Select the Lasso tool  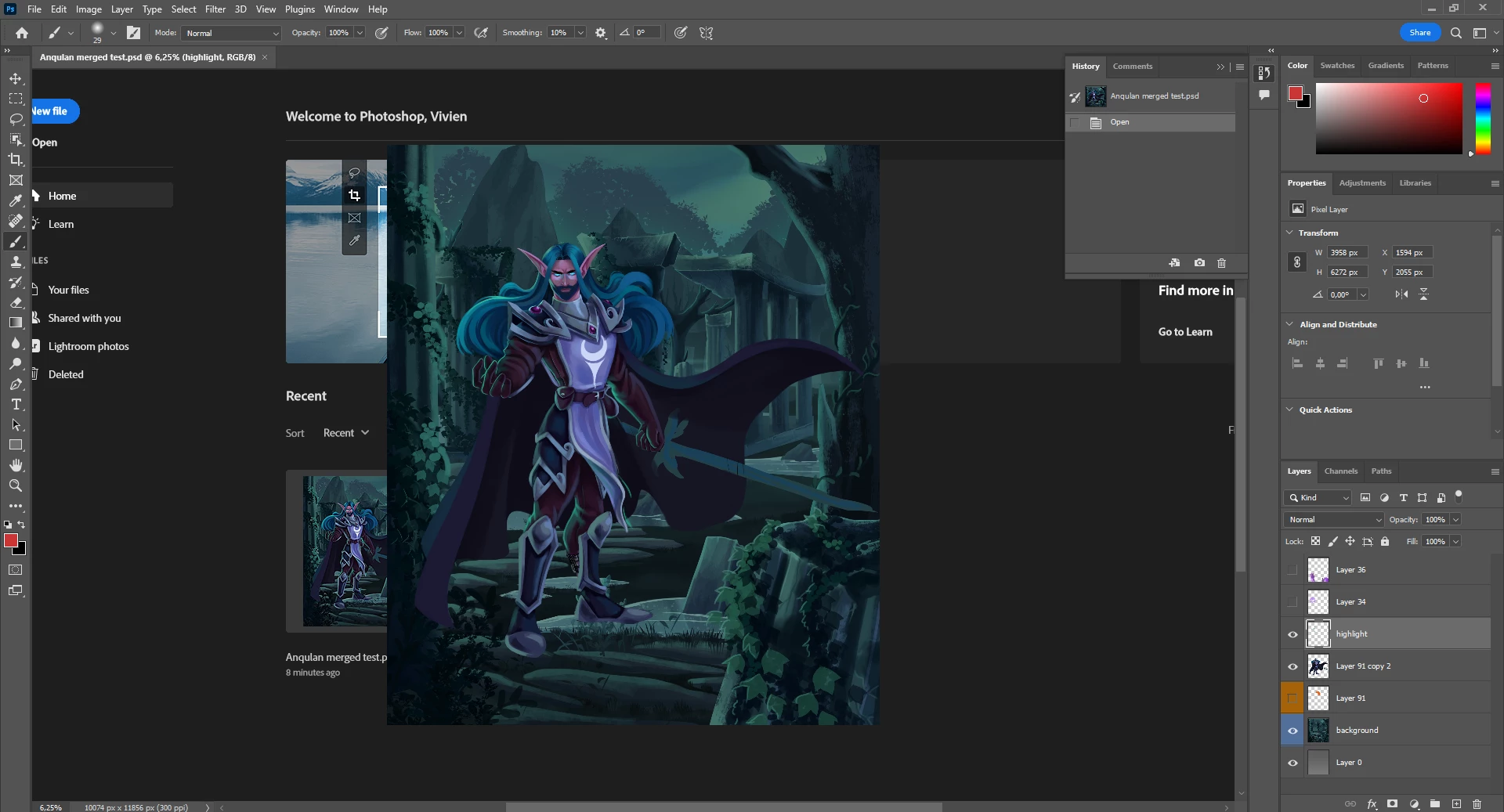(x=16, y=119)
